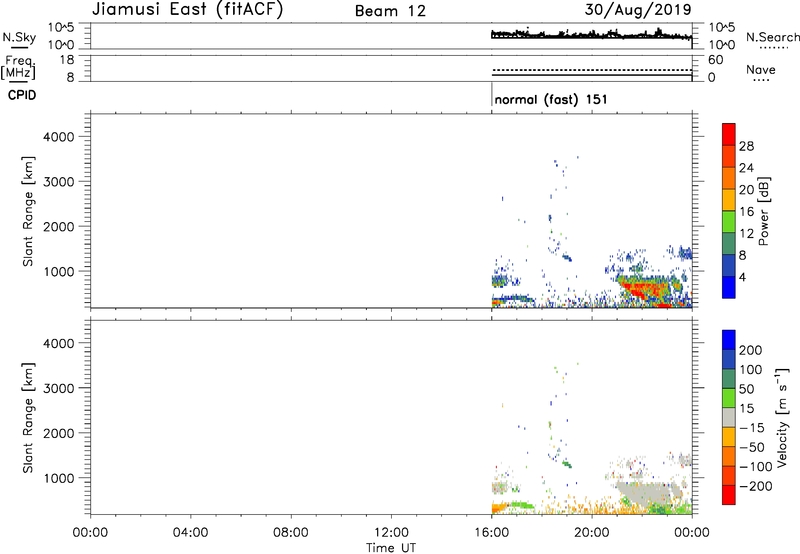The height and width of the screenshot is (554, 800).
Task: Click the orange velocity patch at 16:00
Action: click(499, 508)
